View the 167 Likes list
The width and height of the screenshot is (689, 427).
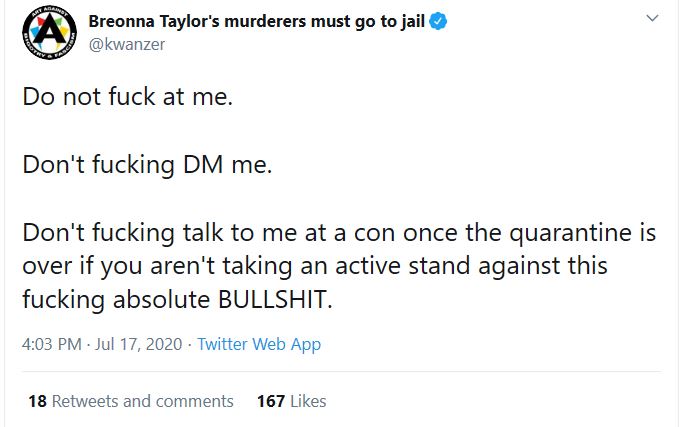[x=291, y=401]
